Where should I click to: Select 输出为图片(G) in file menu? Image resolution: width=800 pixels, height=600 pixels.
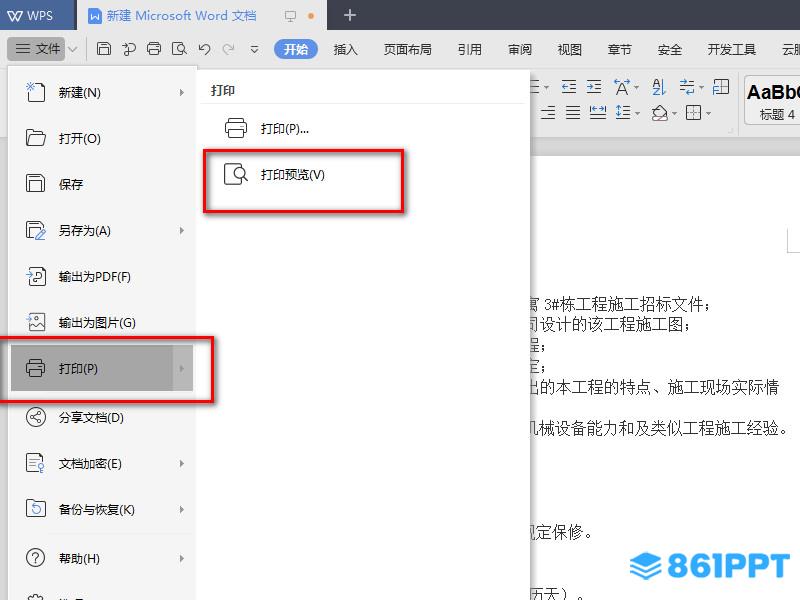[102, 322]
